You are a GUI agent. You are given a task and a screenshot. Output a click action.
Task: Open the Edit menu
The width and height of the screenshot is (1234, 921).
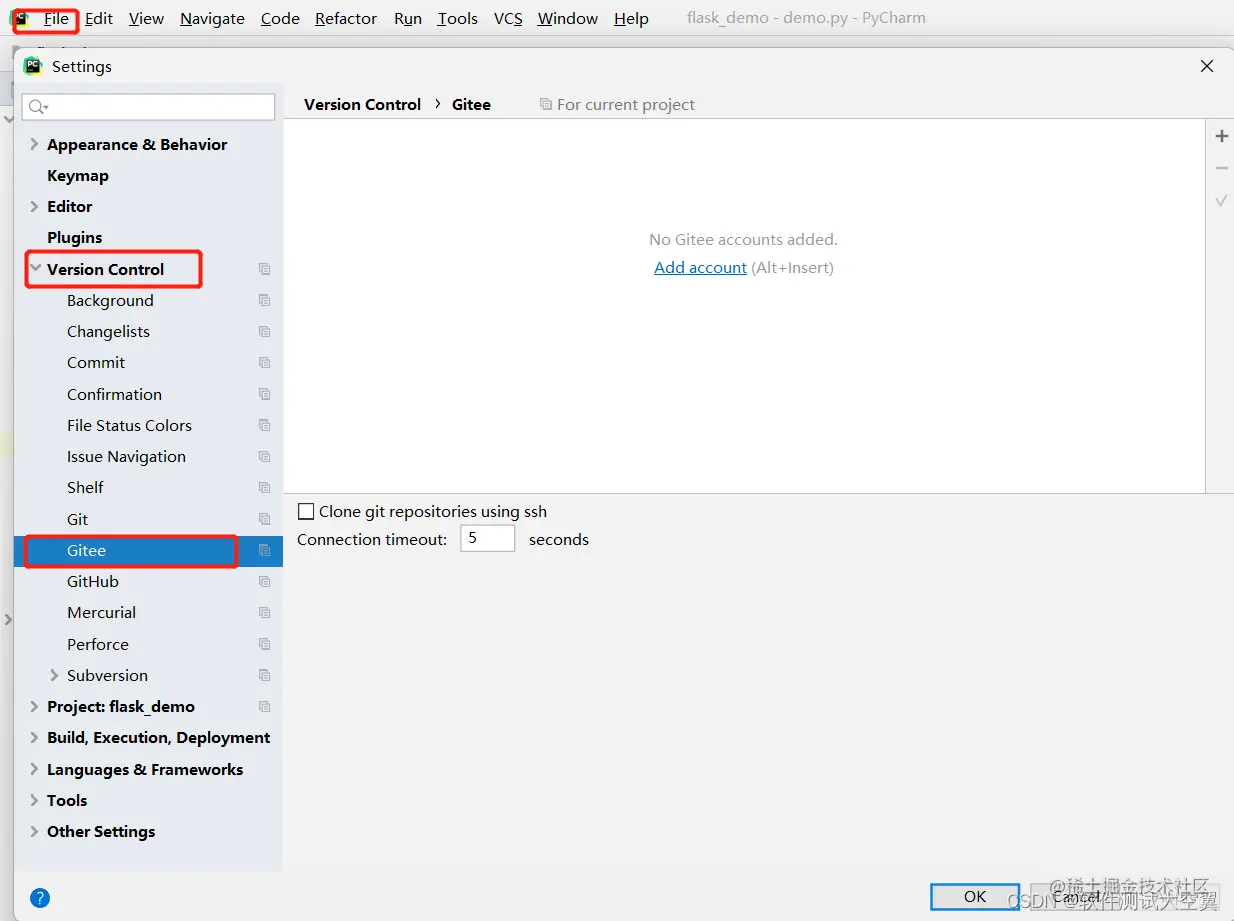(x=98, y=18)
